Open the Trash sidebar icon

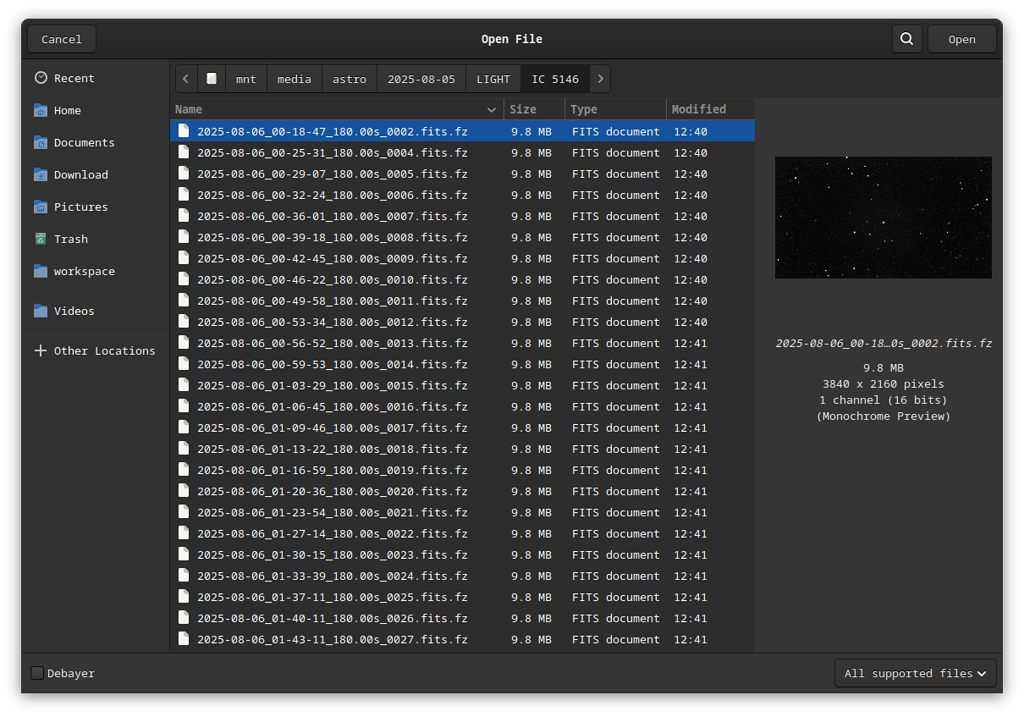coord(42,238)
